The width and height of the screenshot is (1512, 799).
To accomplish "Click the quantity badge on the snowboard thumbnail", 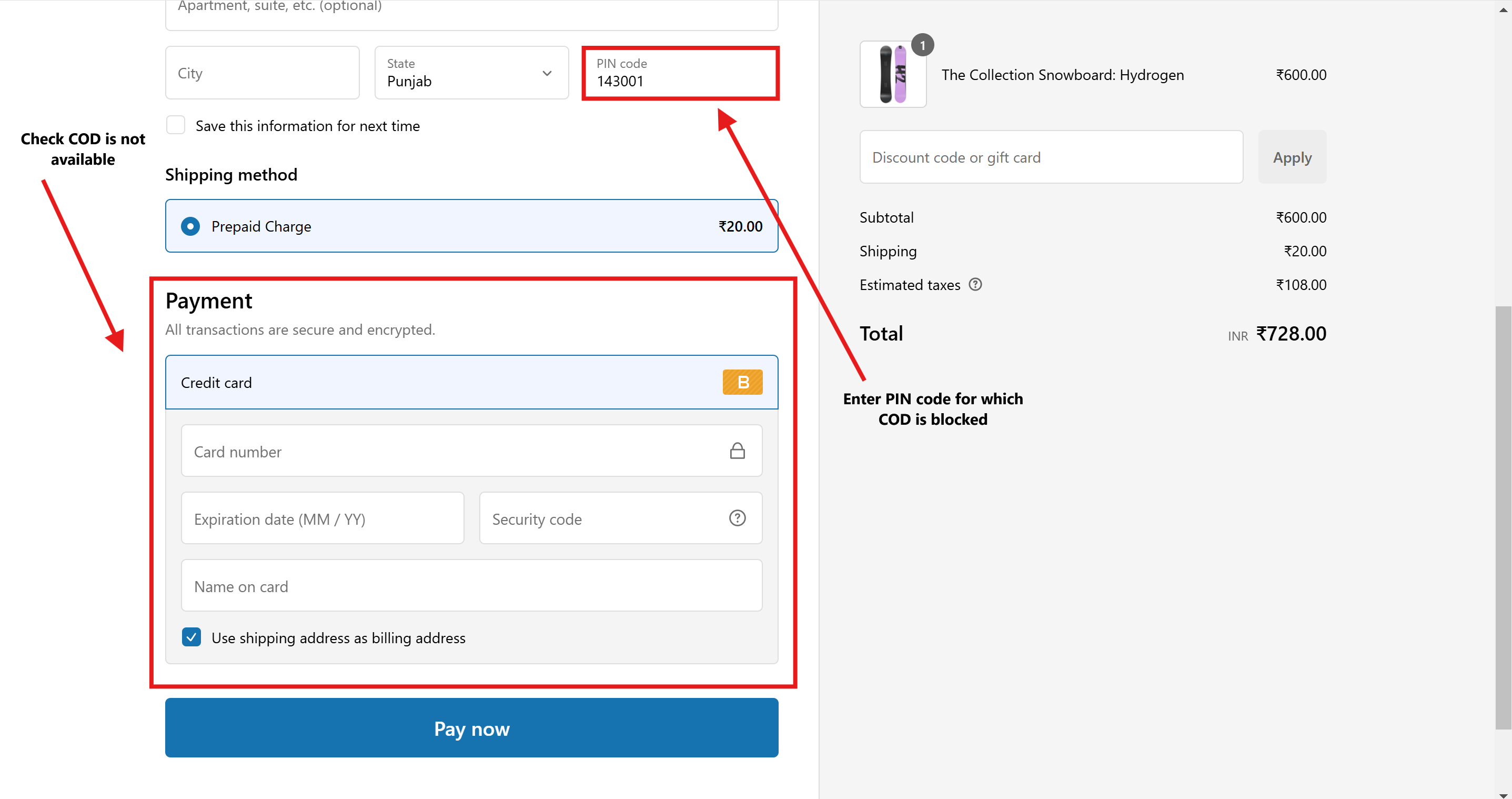I will click(x=922, y=45).
